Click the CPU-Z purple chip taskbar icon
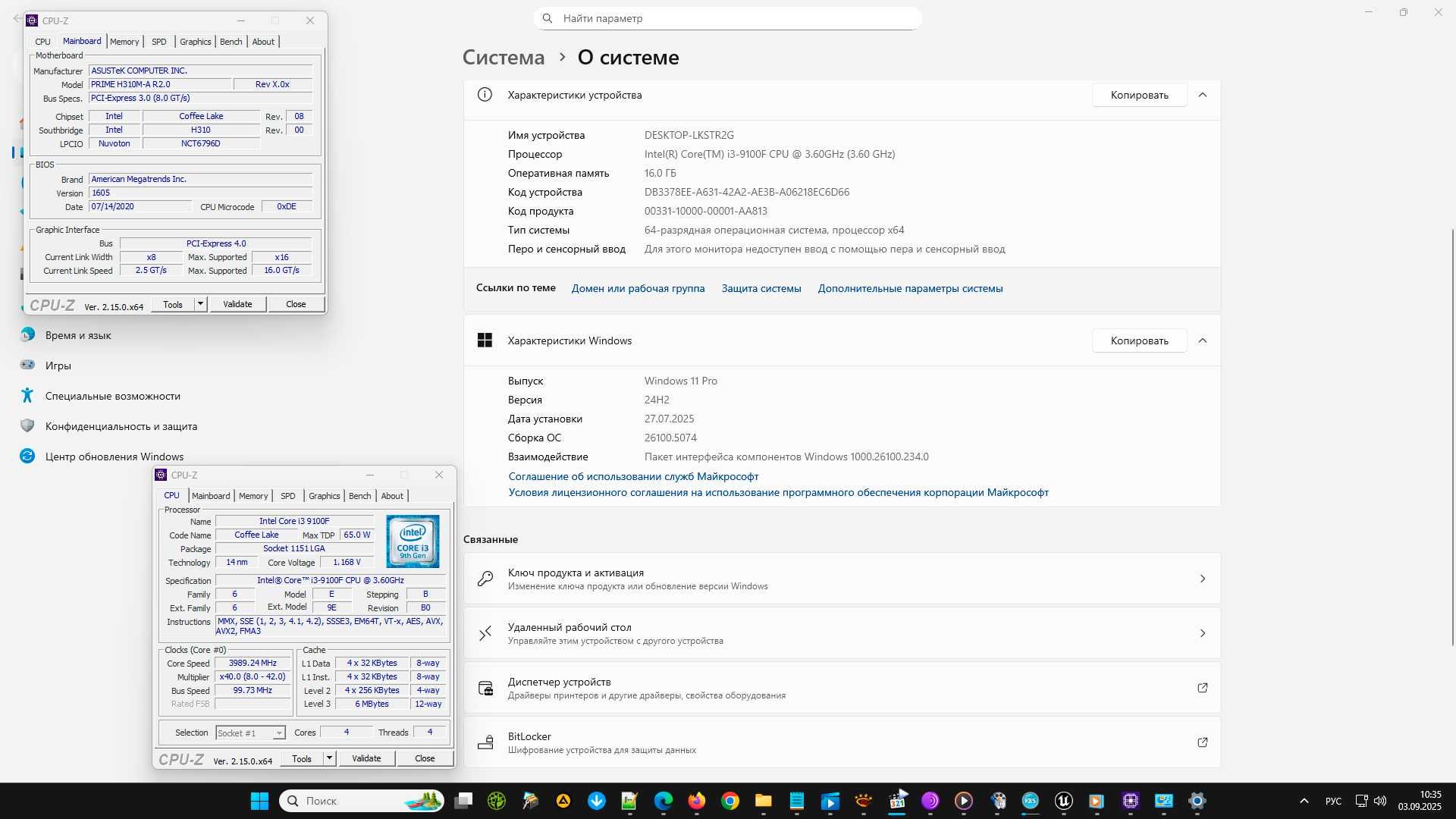Viewport: 1456px width, 819px height. [1131, 801]
